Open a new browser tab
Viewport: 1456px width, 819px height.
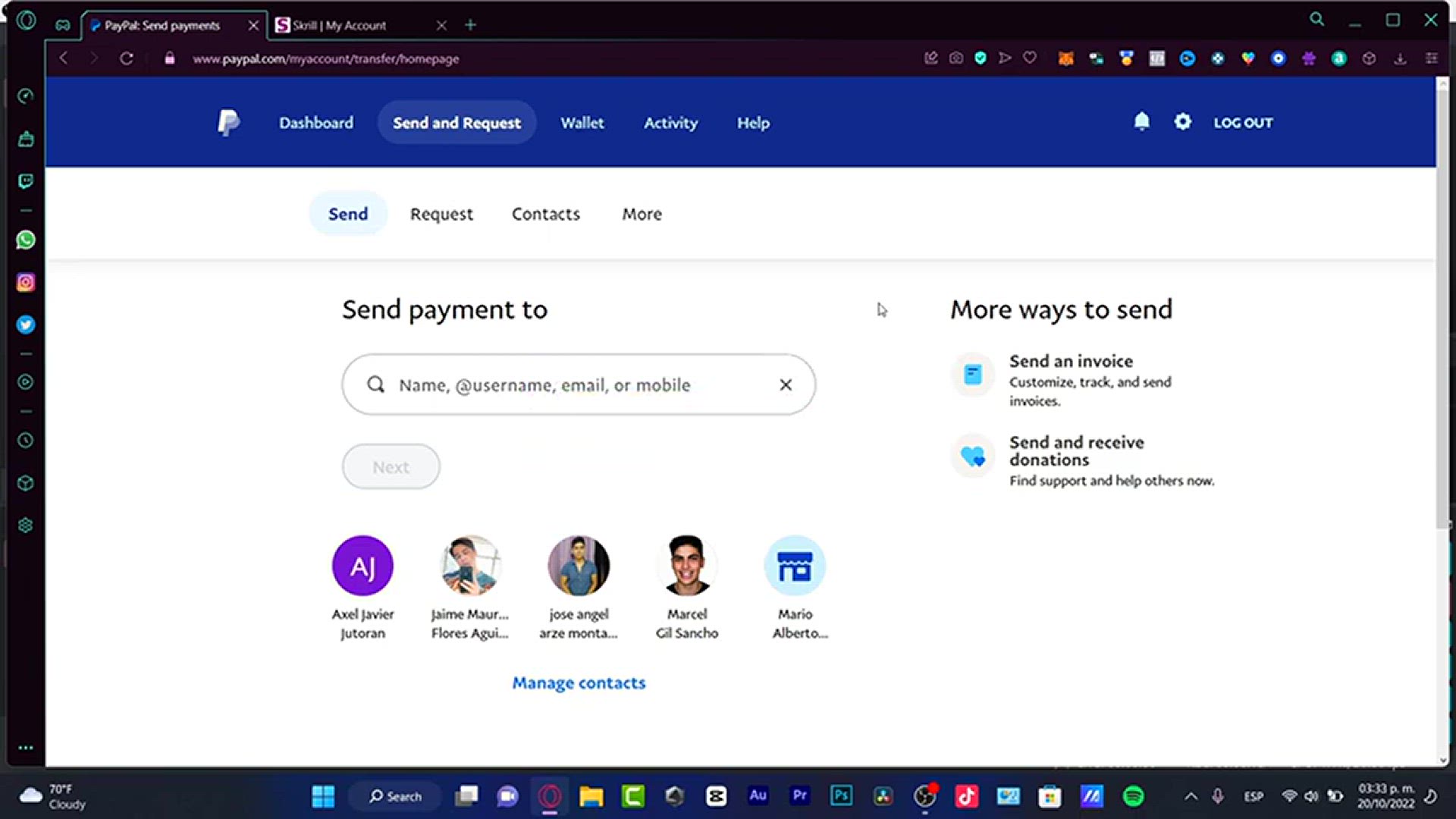pyautogui.click(x=470, y=25)
